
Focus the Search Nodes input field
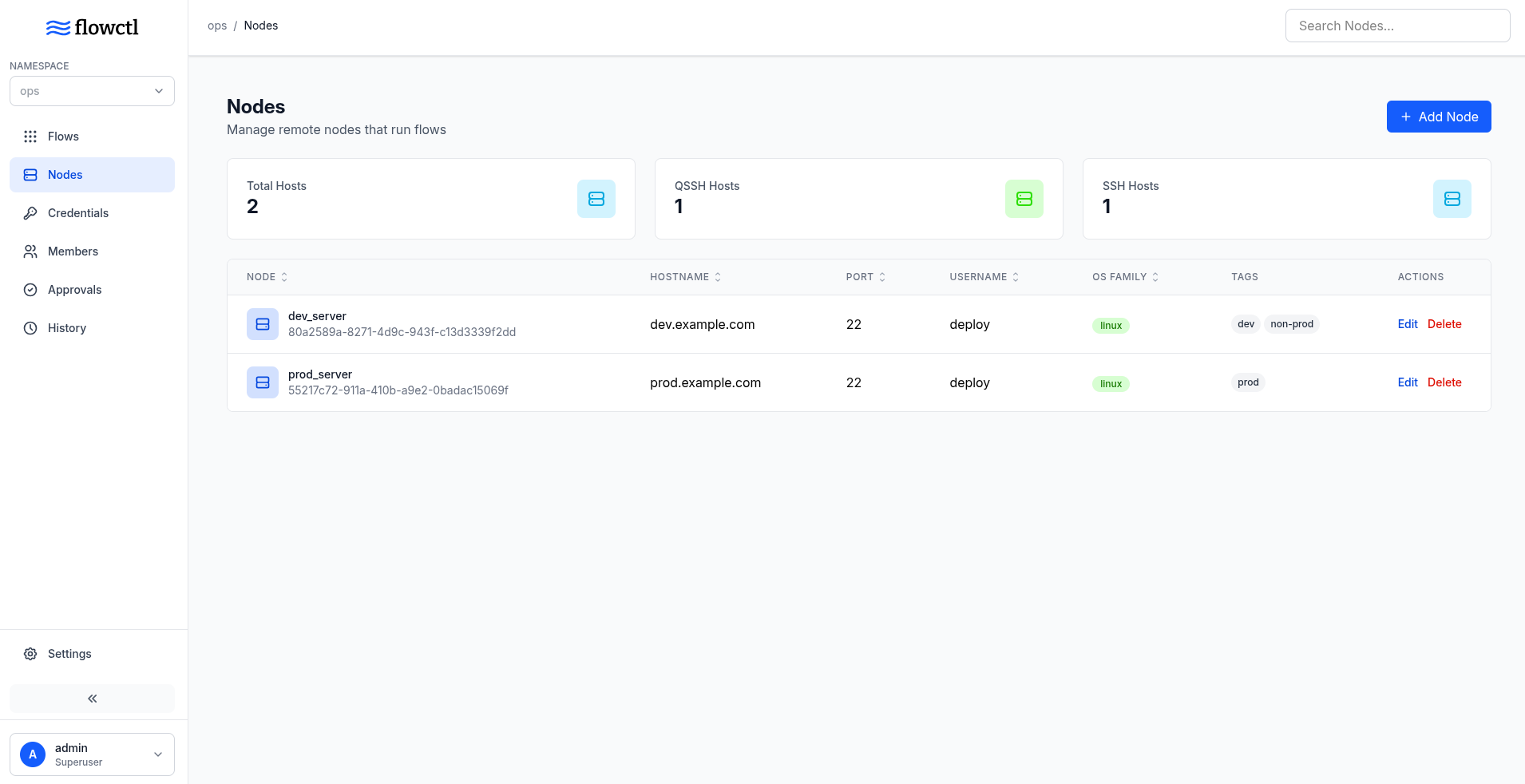click(1397, 26)
